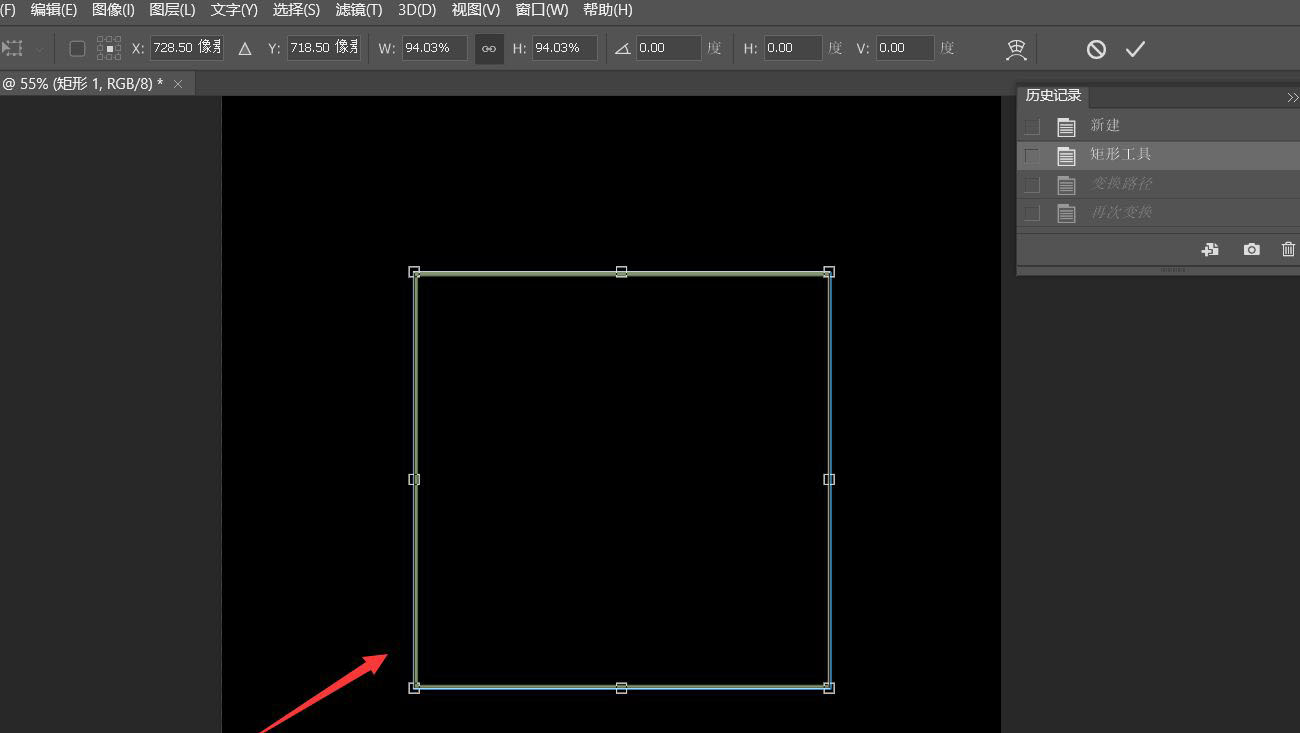Click the H height percentage field

[565, 48]
